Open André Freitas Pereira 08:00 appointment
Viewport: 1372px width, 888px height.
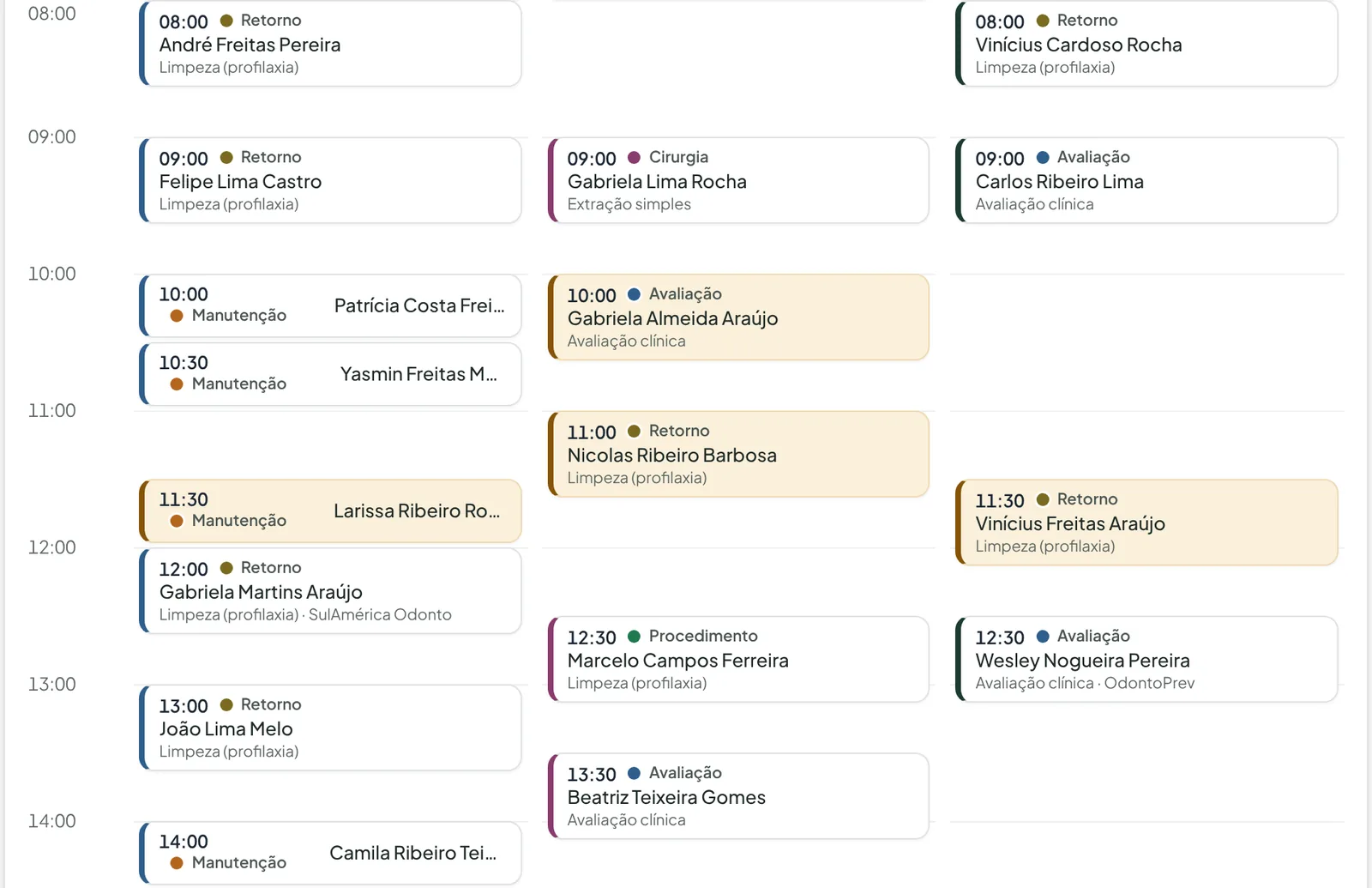330,43
